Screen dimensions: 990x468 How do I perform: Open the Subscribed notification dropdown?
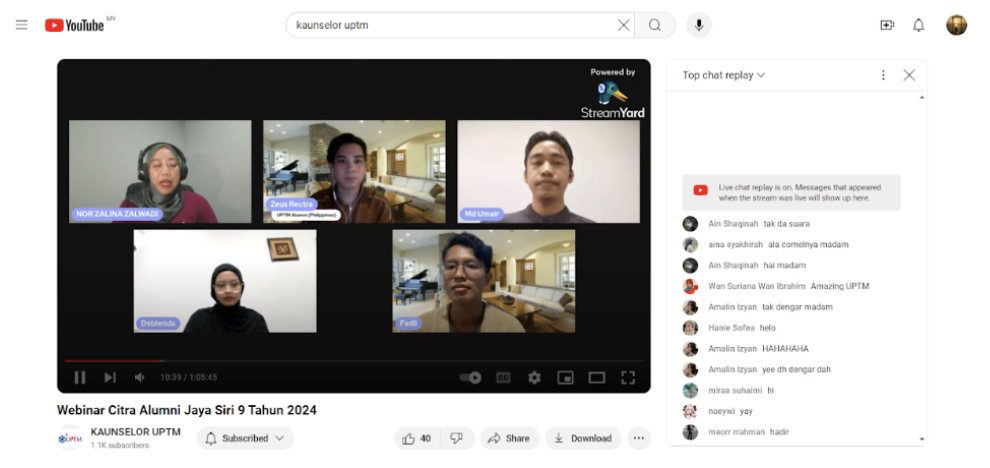tap(245, 438)
